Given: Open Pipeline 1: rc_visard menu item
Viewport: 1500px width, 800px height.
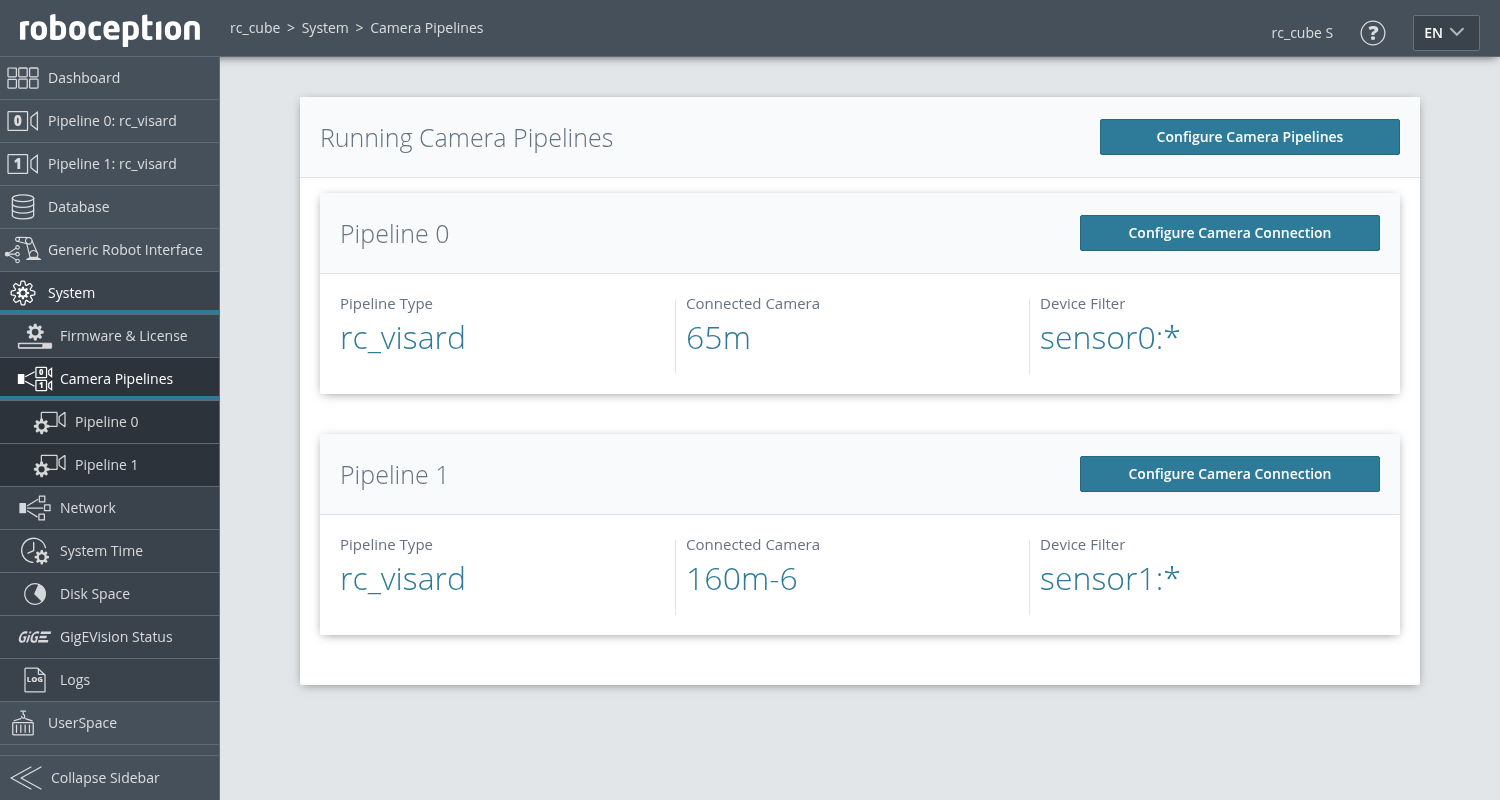Looking at the screenshot, I should pos(112,164).
